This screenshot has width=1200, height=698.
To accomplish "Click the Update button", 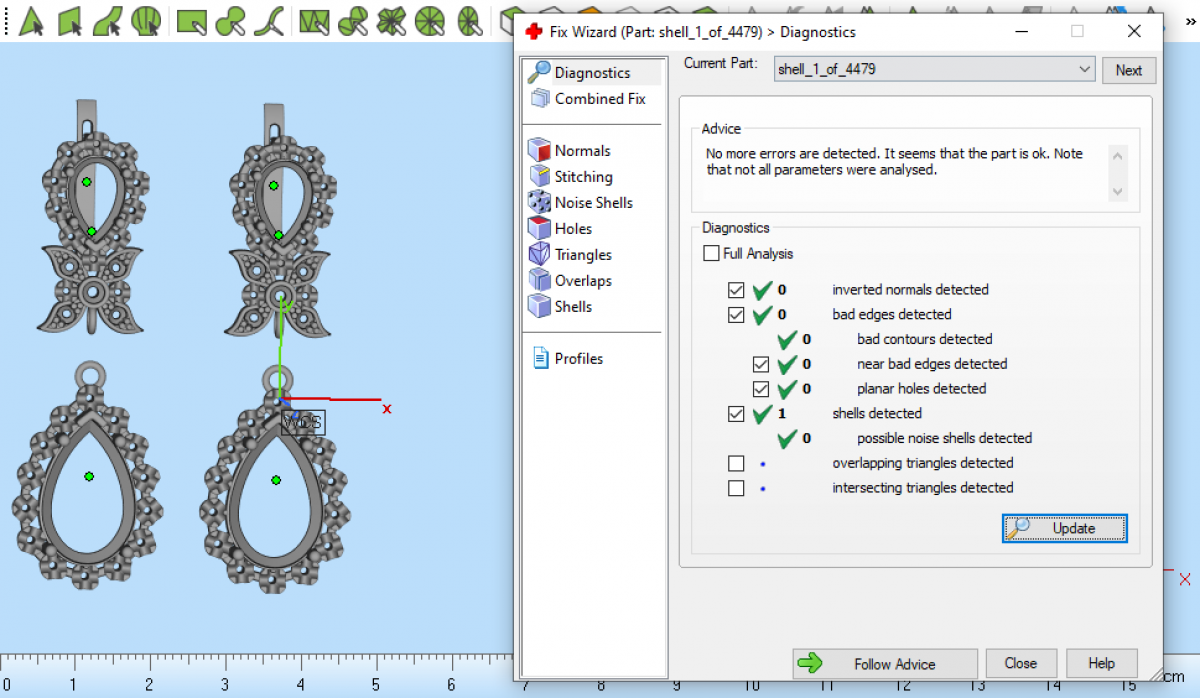I will click(1064, 528).
